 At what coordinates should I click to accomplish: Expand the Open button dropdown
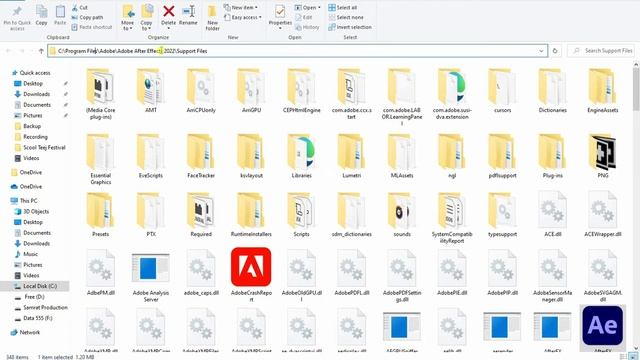coord(319,7)
